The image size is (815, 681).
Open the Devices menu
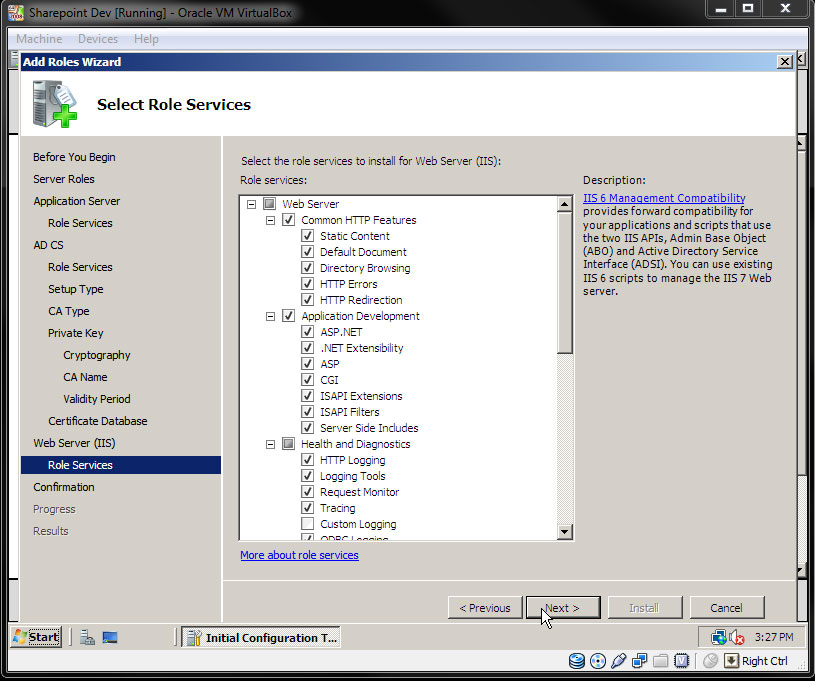pyautogui.click(x=98, y=39)
